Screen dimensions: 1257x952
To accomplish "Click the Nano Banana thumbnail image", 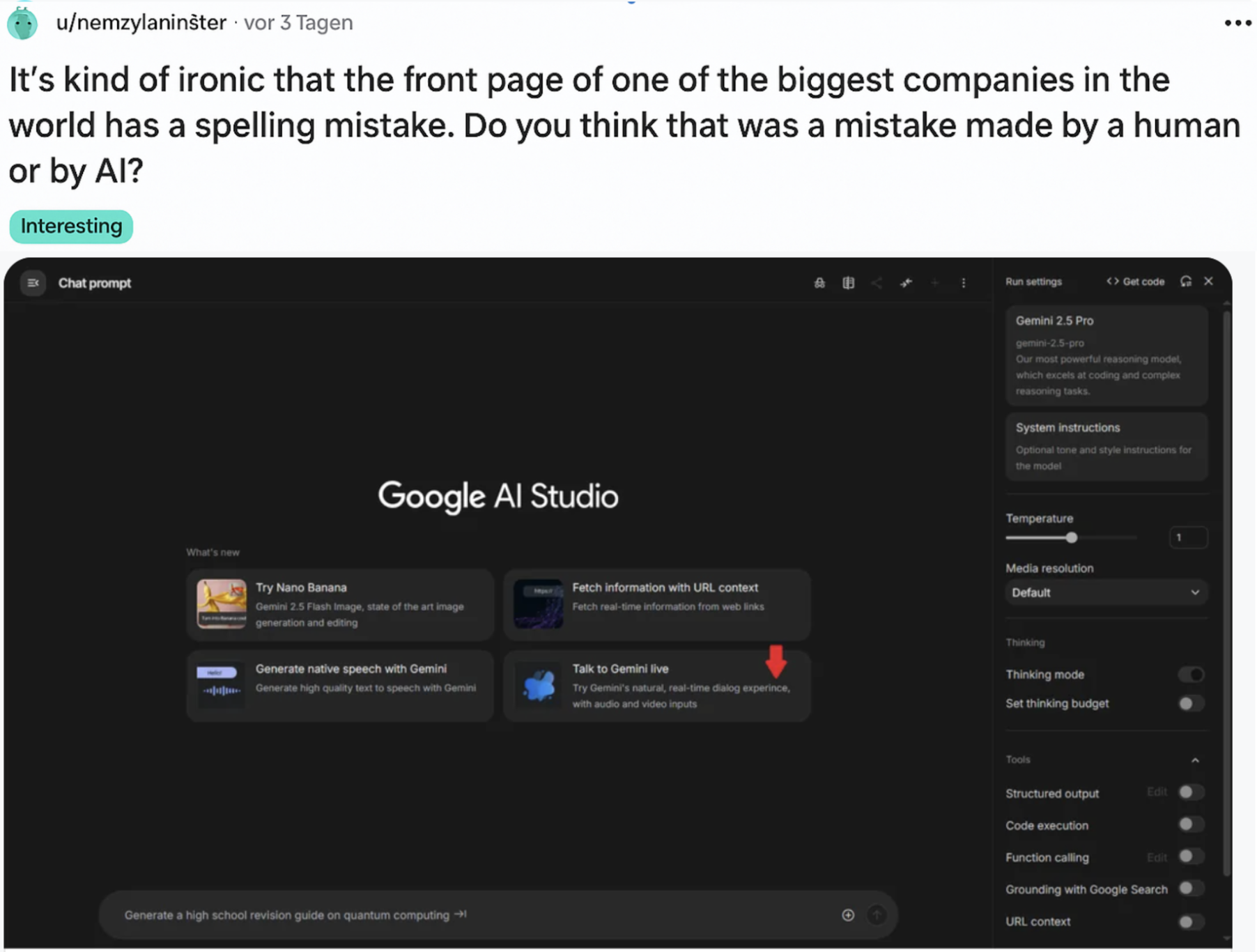I will (x=222, y=604).
